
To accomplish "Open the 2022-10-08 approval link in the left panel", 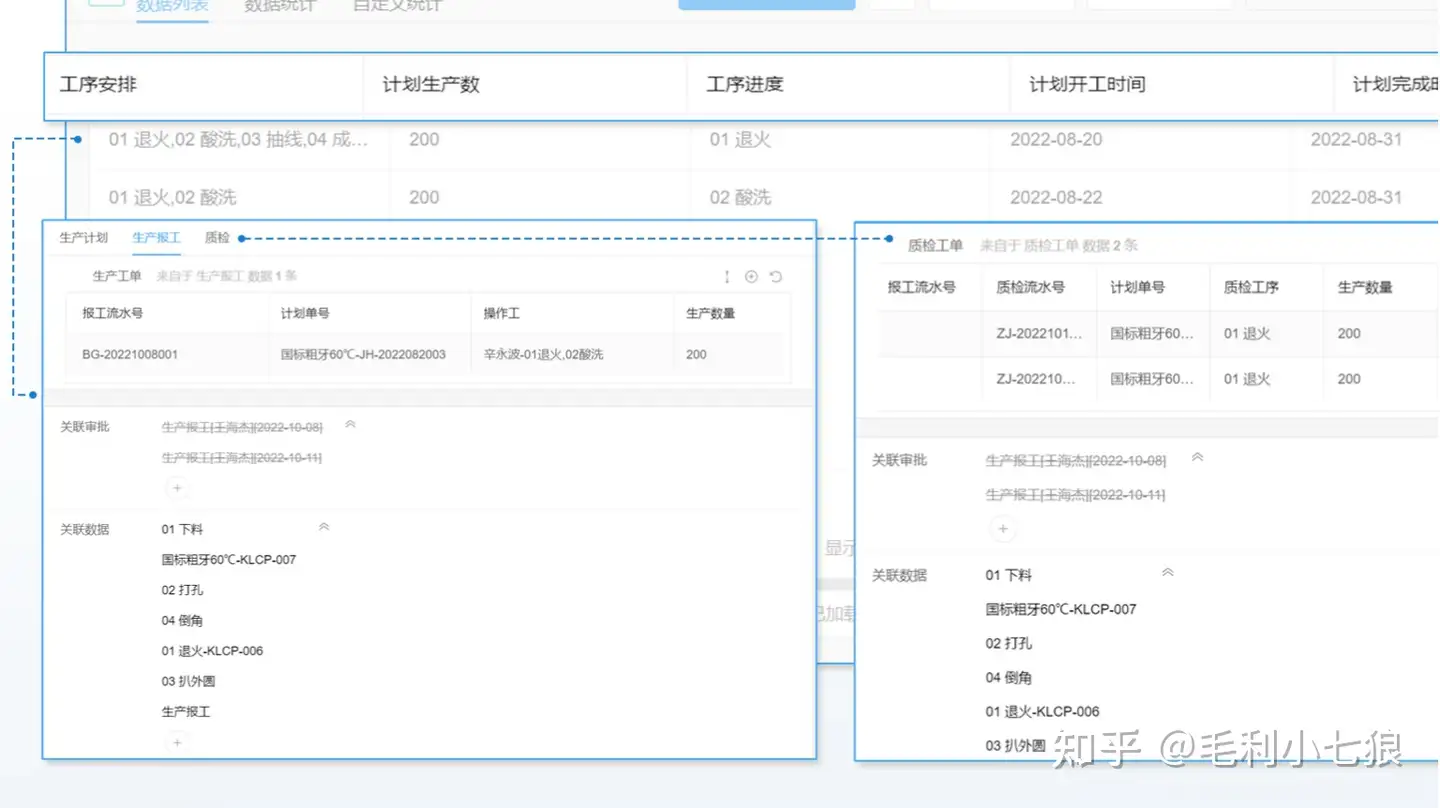I will [242, 427].
